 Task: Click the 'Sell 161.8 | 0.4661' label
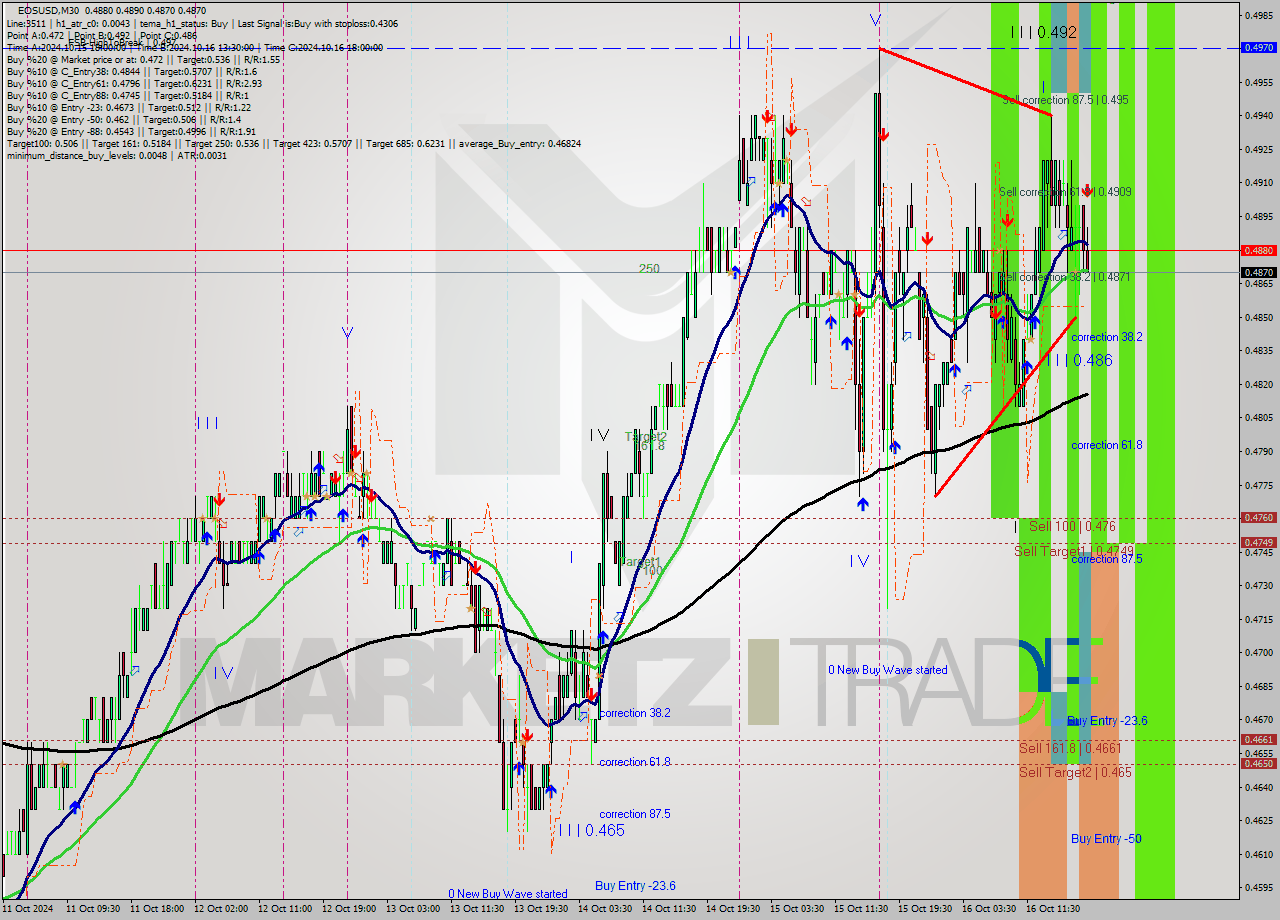1070,748
